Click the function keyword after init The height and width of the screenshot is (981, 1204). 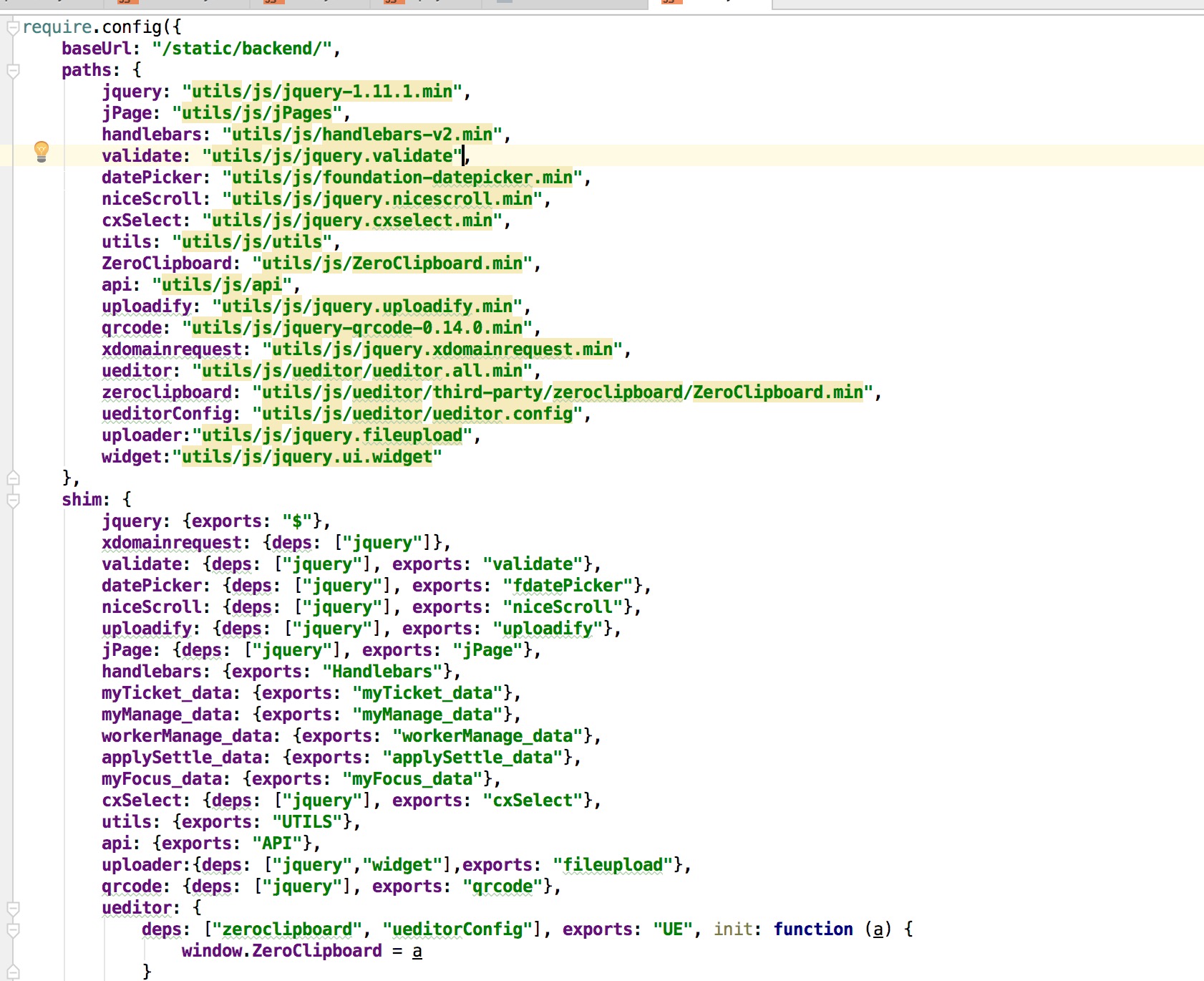click(813, 929)
